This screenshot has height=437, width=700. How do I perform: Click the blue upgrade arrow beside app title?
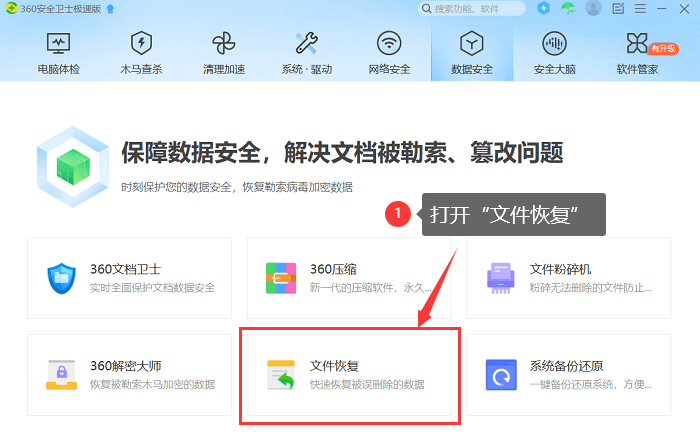click(109, 9)
